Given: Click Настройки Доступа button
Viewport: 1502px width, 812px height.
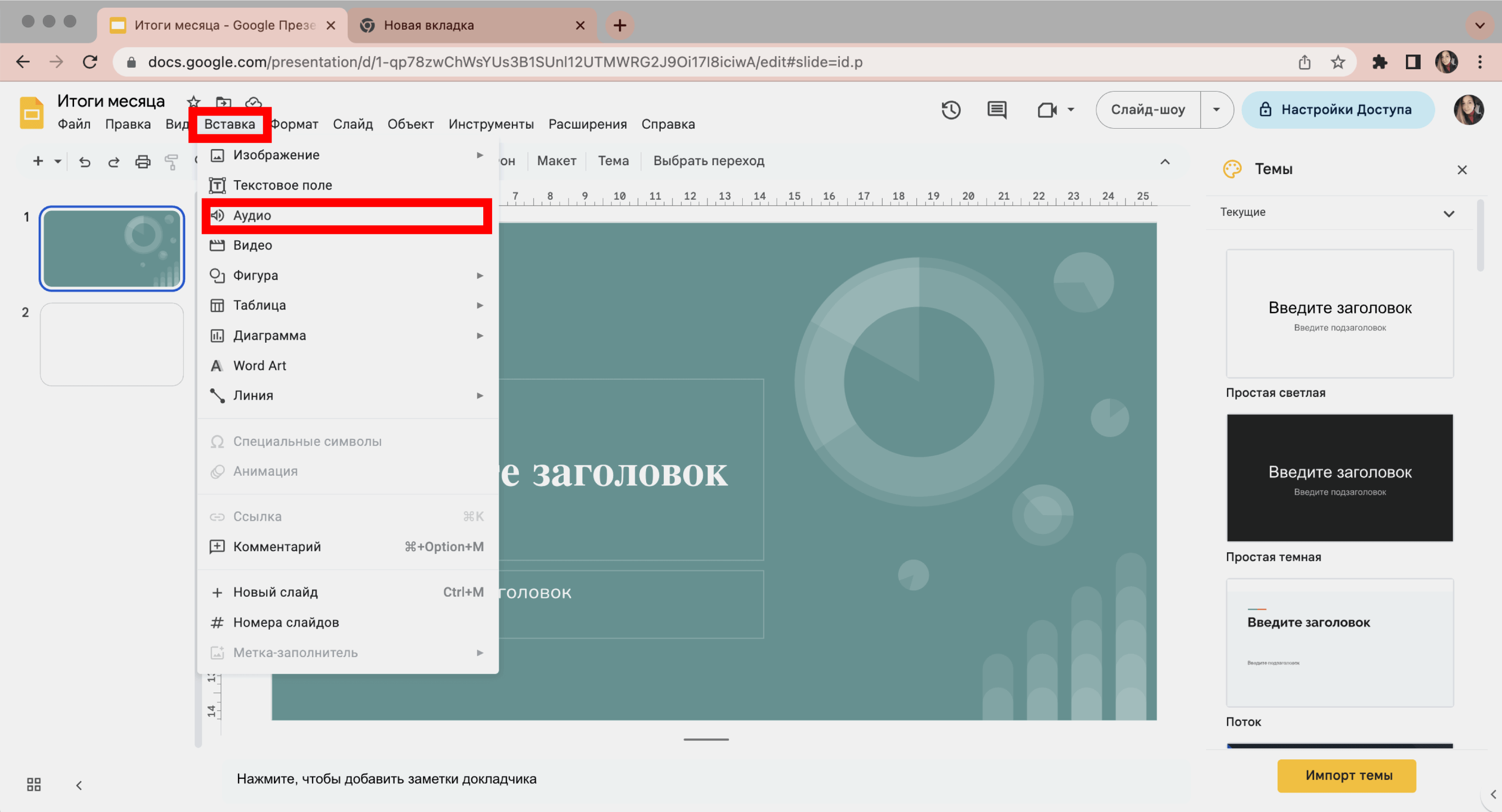Looking at the screenshot, I should (1337, 109).
